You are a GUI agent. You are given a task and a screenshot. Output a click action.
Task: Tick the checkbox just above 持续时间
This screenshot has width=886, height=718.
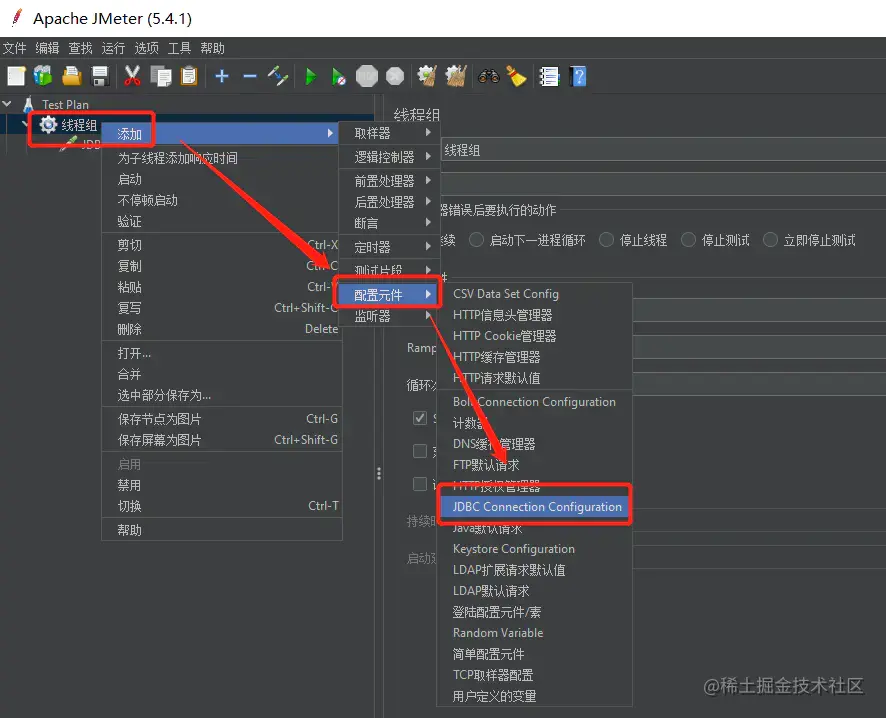420,484
